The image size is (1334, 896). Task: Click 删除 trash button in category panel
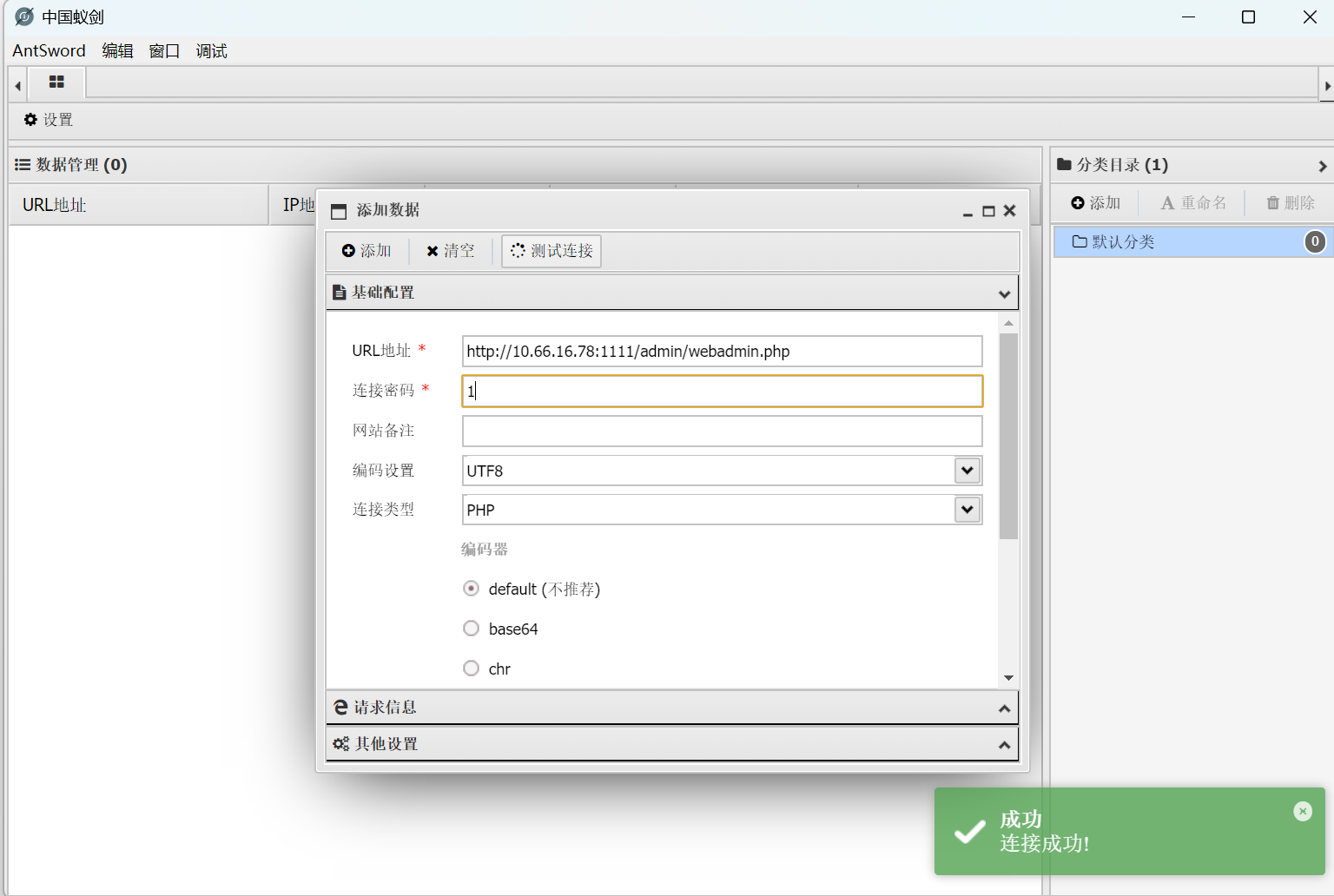(1291, 203)
